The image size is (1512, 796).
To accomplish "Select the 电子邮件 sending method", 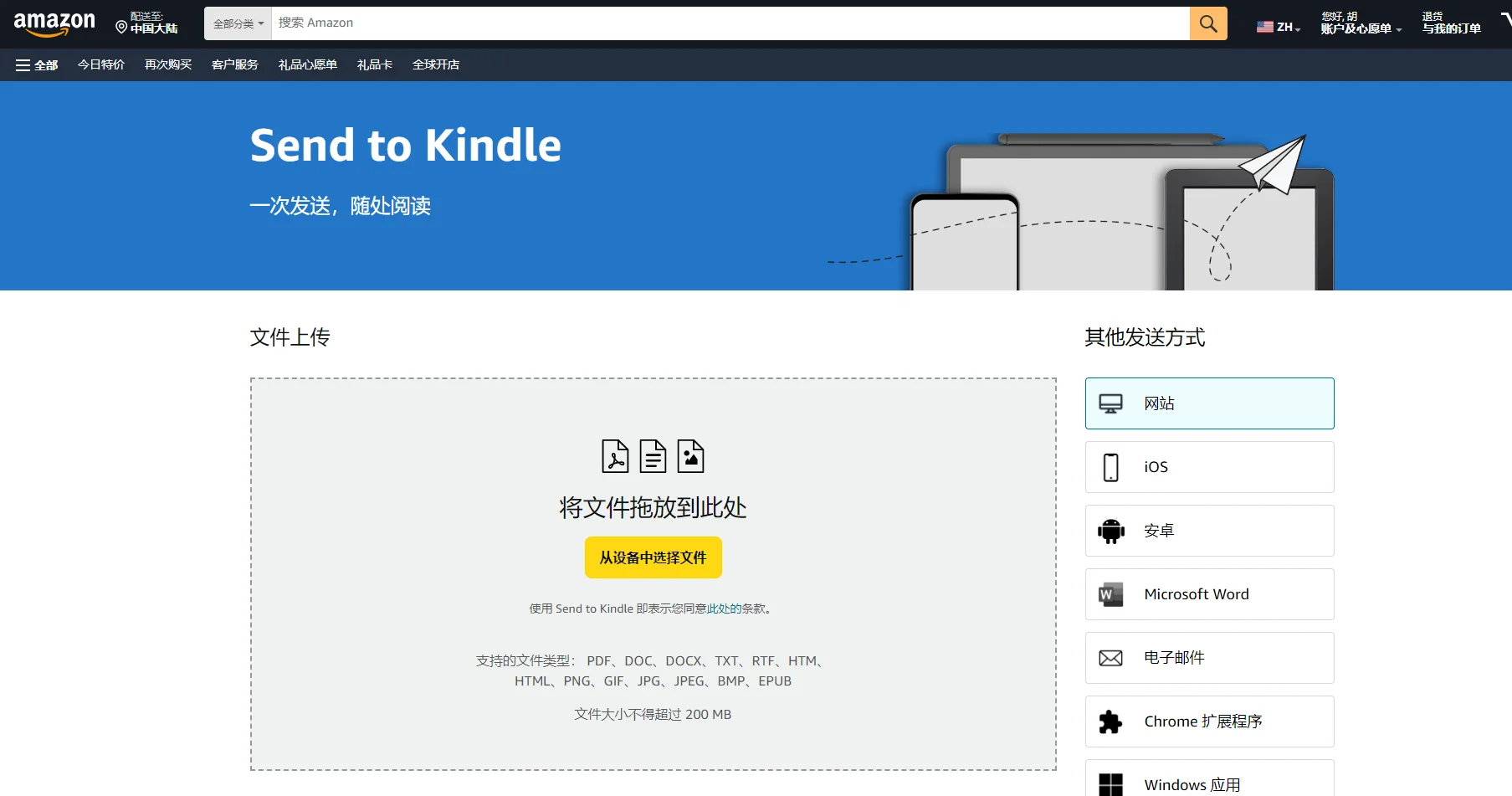I will (x=1210, y=658).
